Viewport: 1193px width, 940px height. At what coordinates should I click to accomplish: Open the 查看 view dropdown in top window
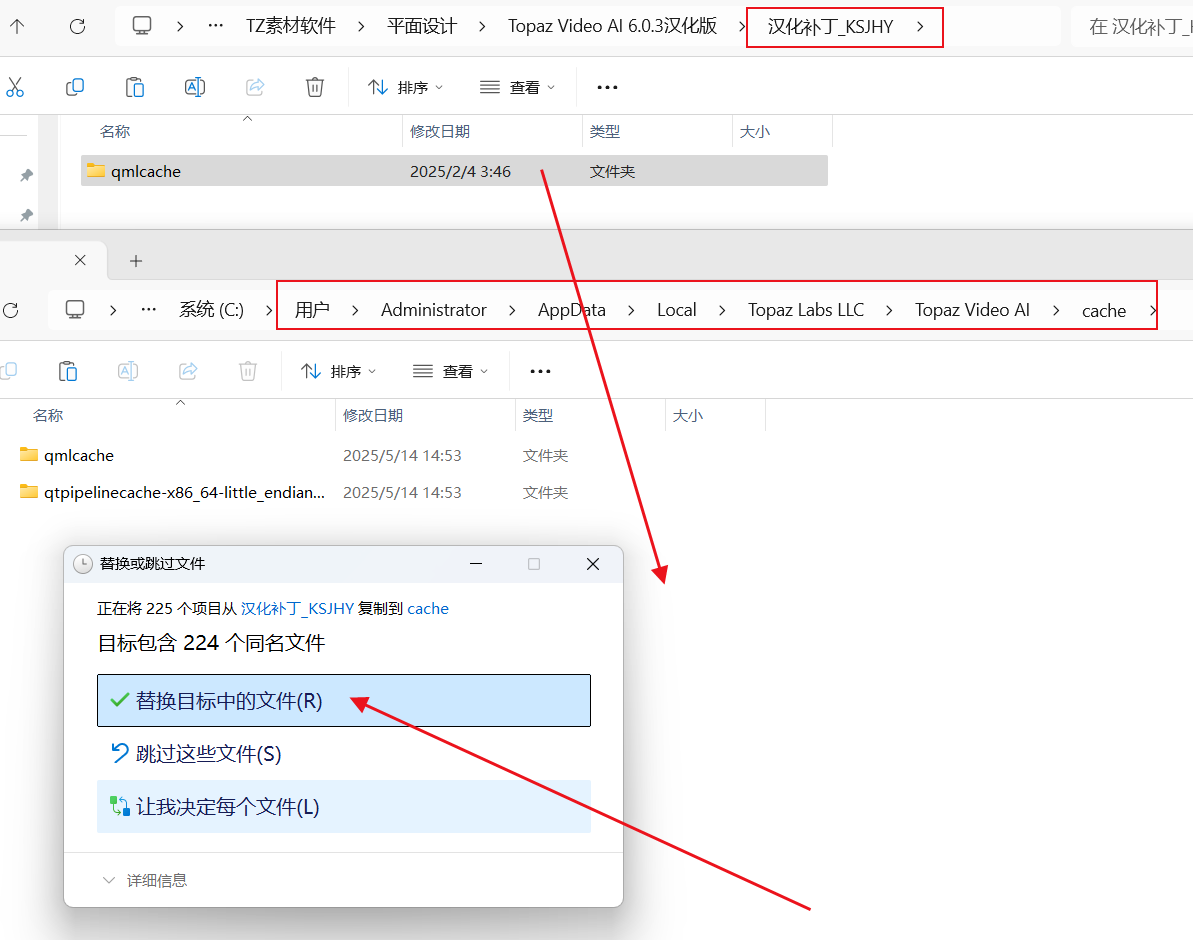click(x=517, y=88)
